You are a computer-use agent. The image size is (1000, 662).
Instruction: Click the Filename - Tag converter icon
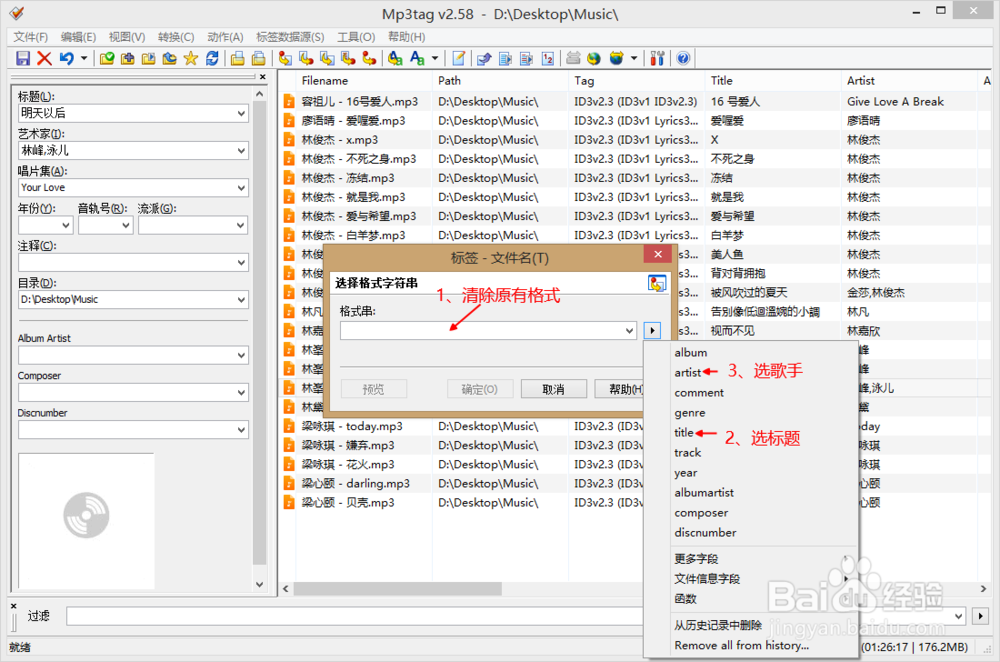(x=306, y=59)
